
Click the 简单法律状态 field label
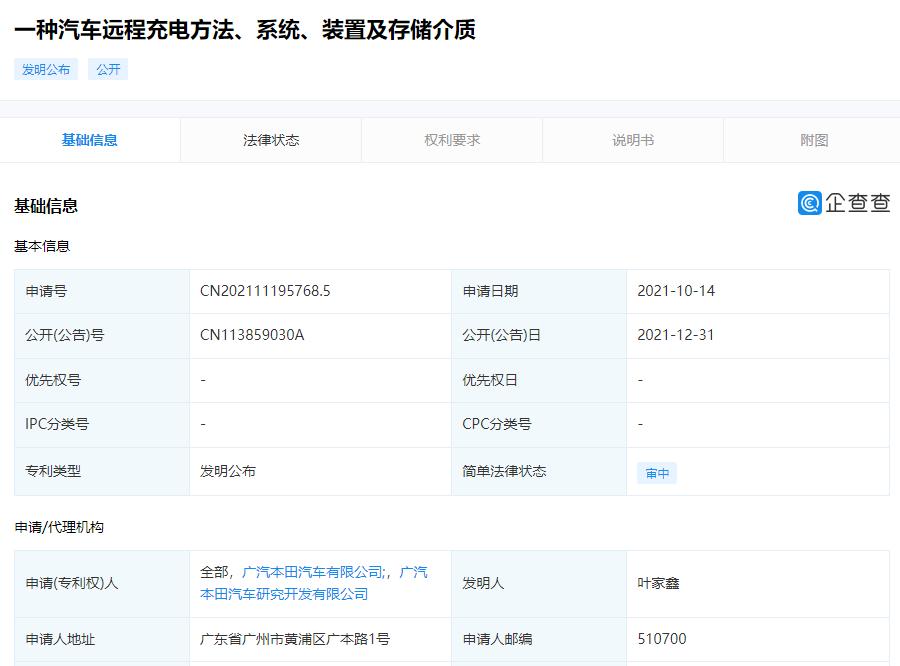505,471
